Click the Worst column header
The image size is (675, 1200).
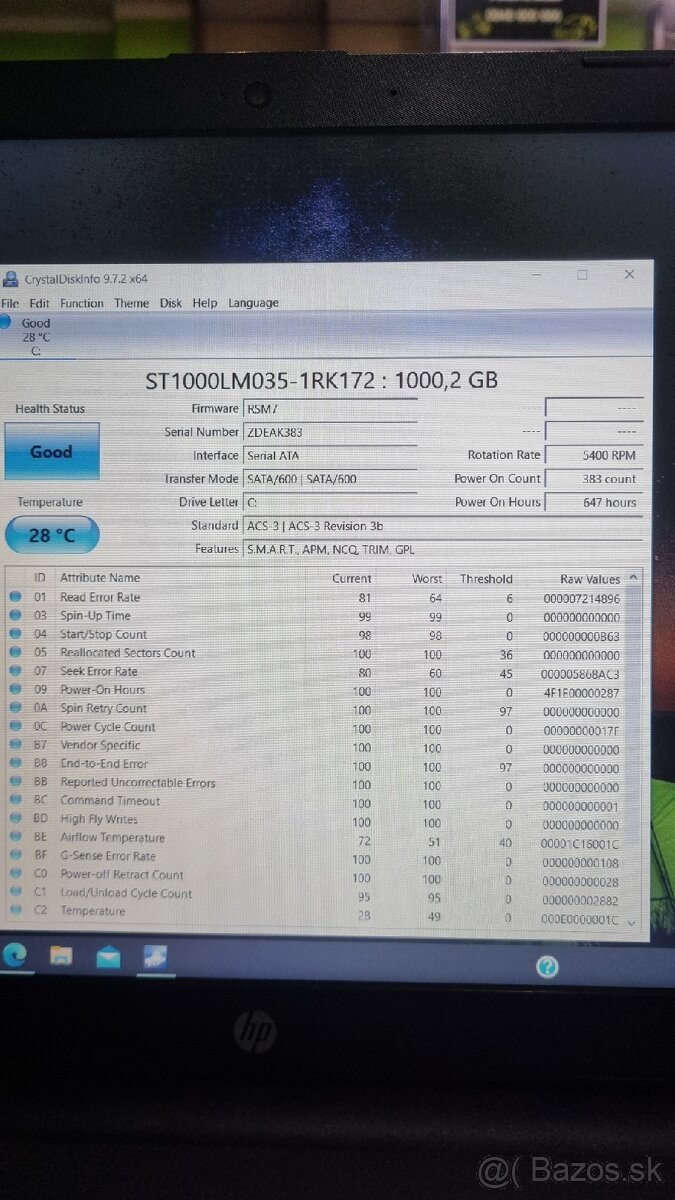click(x=427, y=579)
